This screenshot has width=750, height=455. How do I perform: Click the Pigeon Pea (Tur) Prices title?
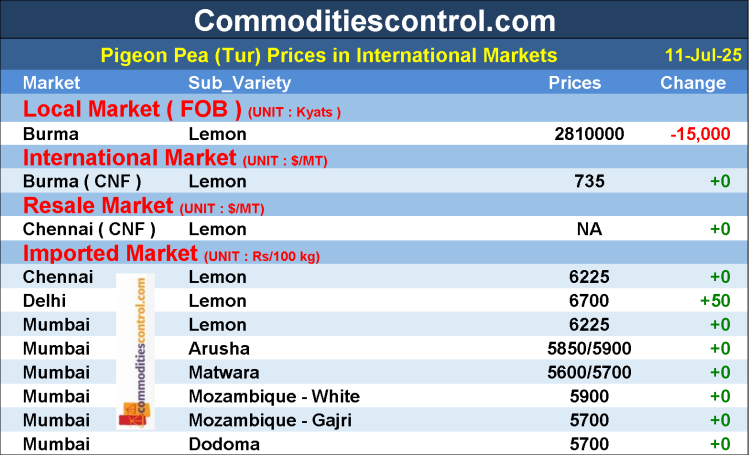coord(329,55)
